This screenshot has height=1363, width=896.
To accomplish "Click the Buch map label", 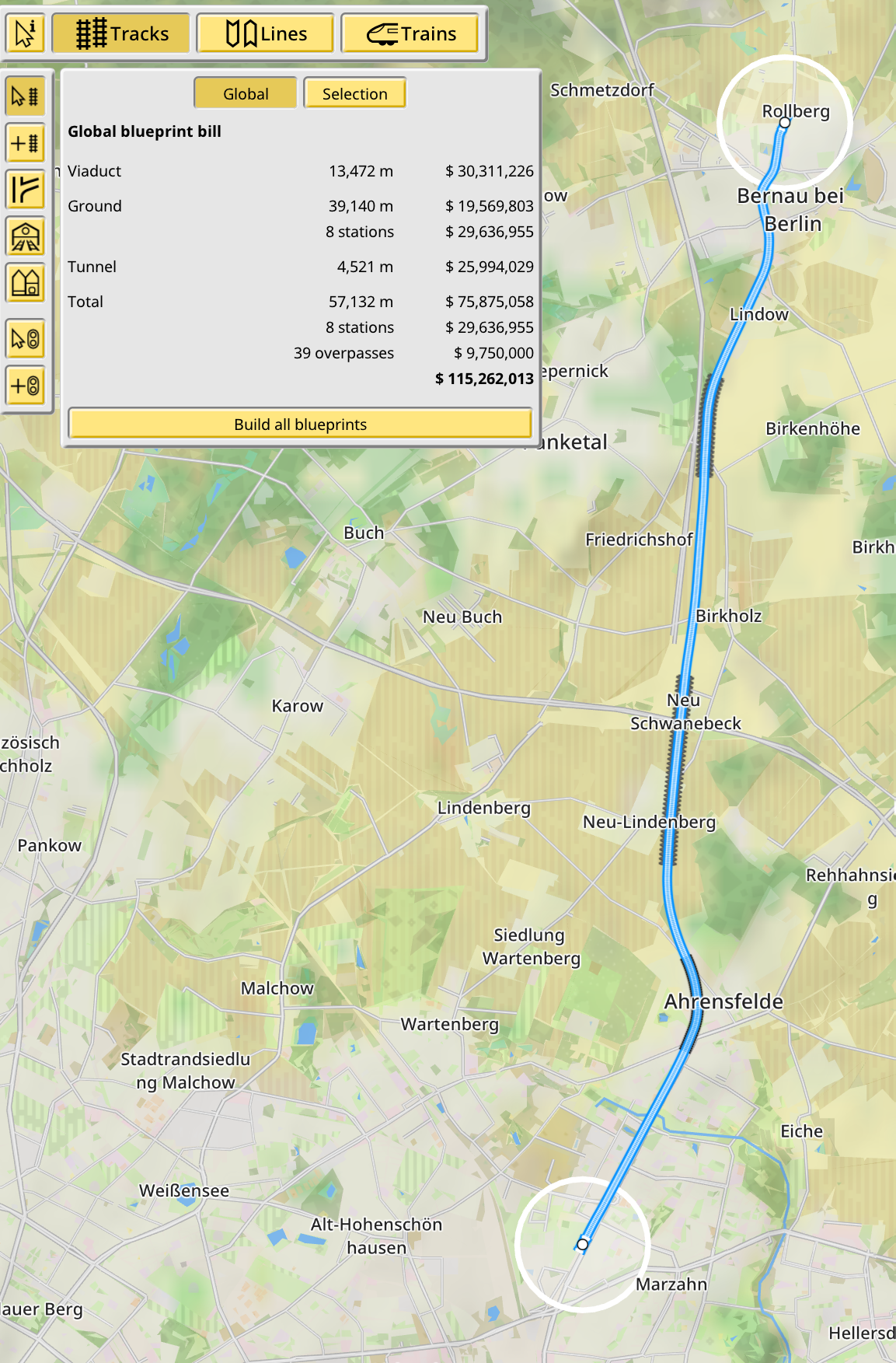I will coord(364,533).
